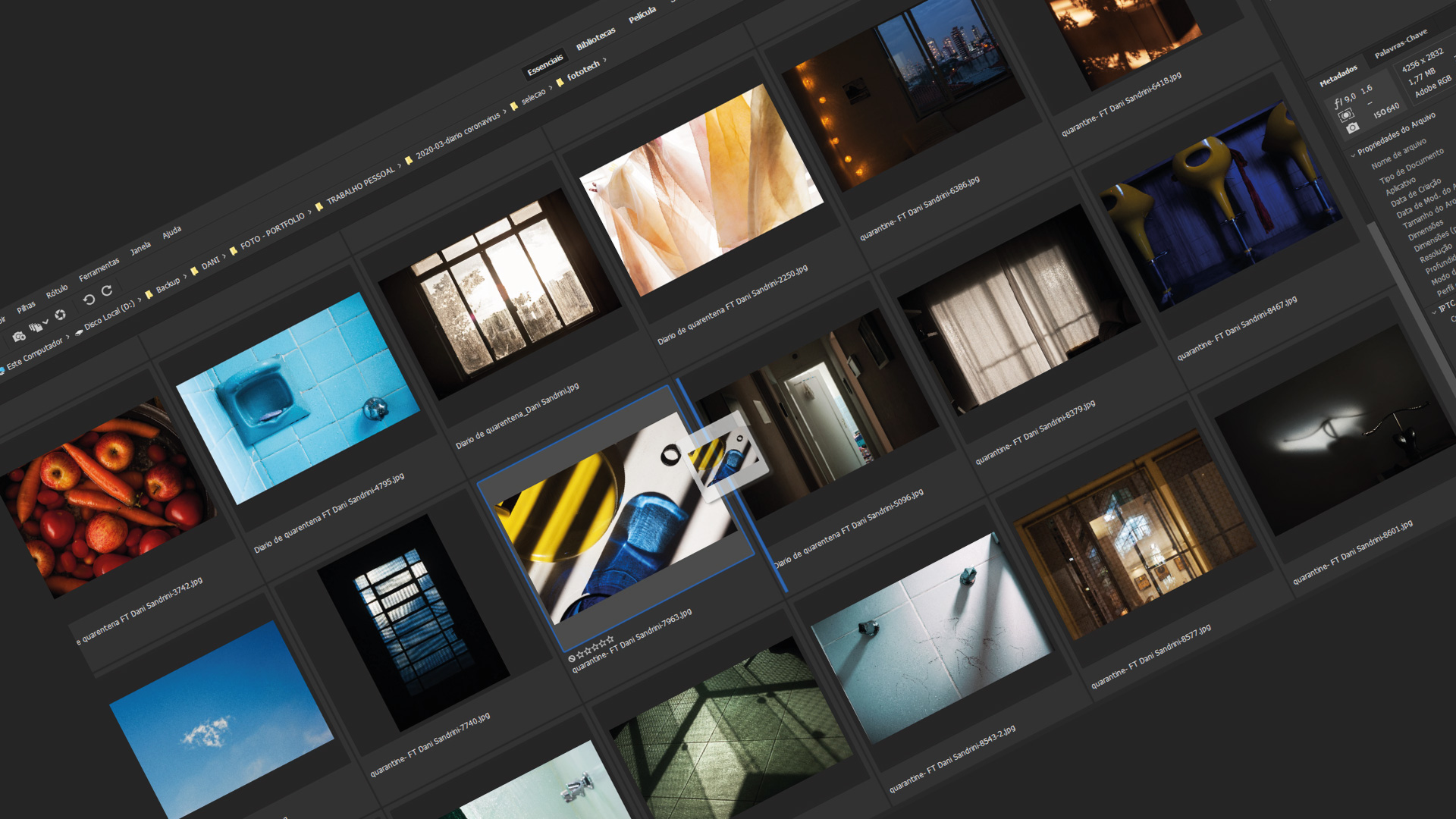Image resolution: width=1456 pixels, height=819 pixels.
Task: Expand the chevron after Este Computador
Action: pos(67,337)
